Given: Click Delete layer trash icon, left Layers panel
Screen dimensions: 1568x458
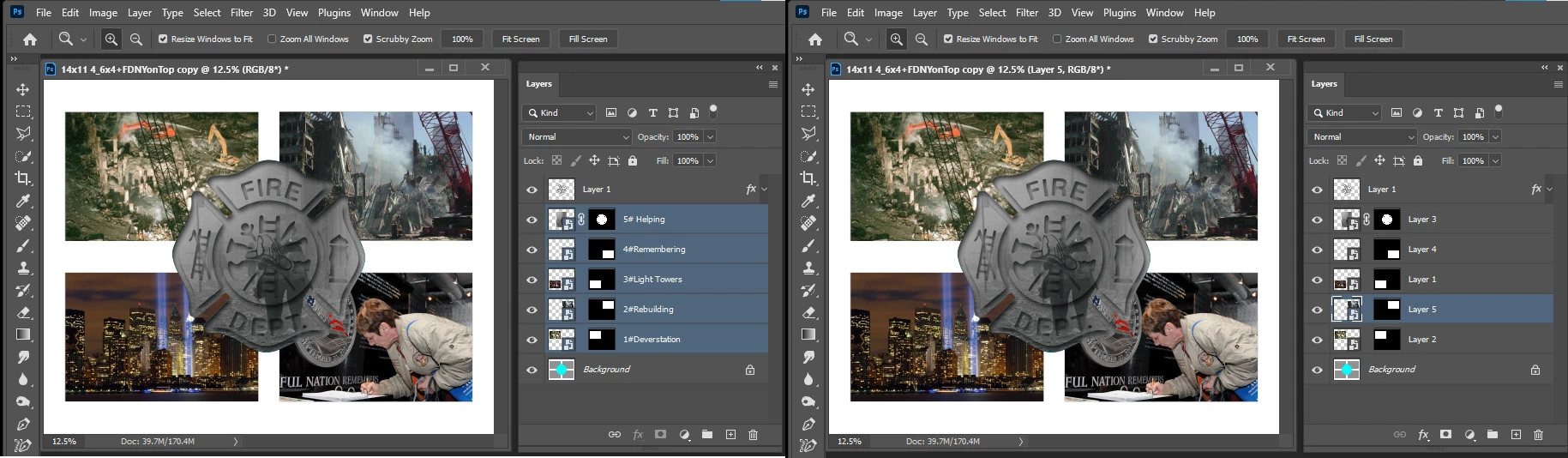Looking at the screenshot, I should pos(754,435).
